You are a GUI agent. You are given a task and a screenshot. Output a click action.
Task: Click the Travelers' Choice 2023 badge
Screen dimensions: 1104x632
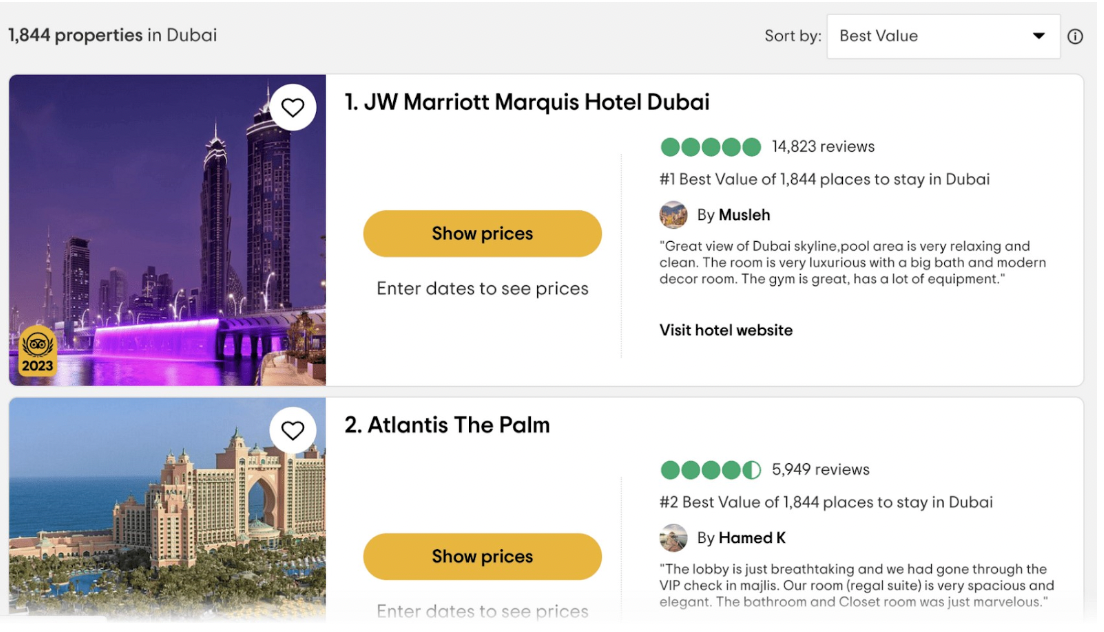pyautogui.click(x=36, y=350)
